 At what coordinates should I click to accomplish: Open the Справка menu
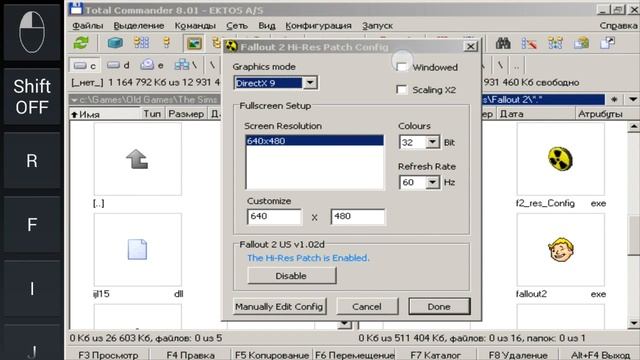point(618,25)
